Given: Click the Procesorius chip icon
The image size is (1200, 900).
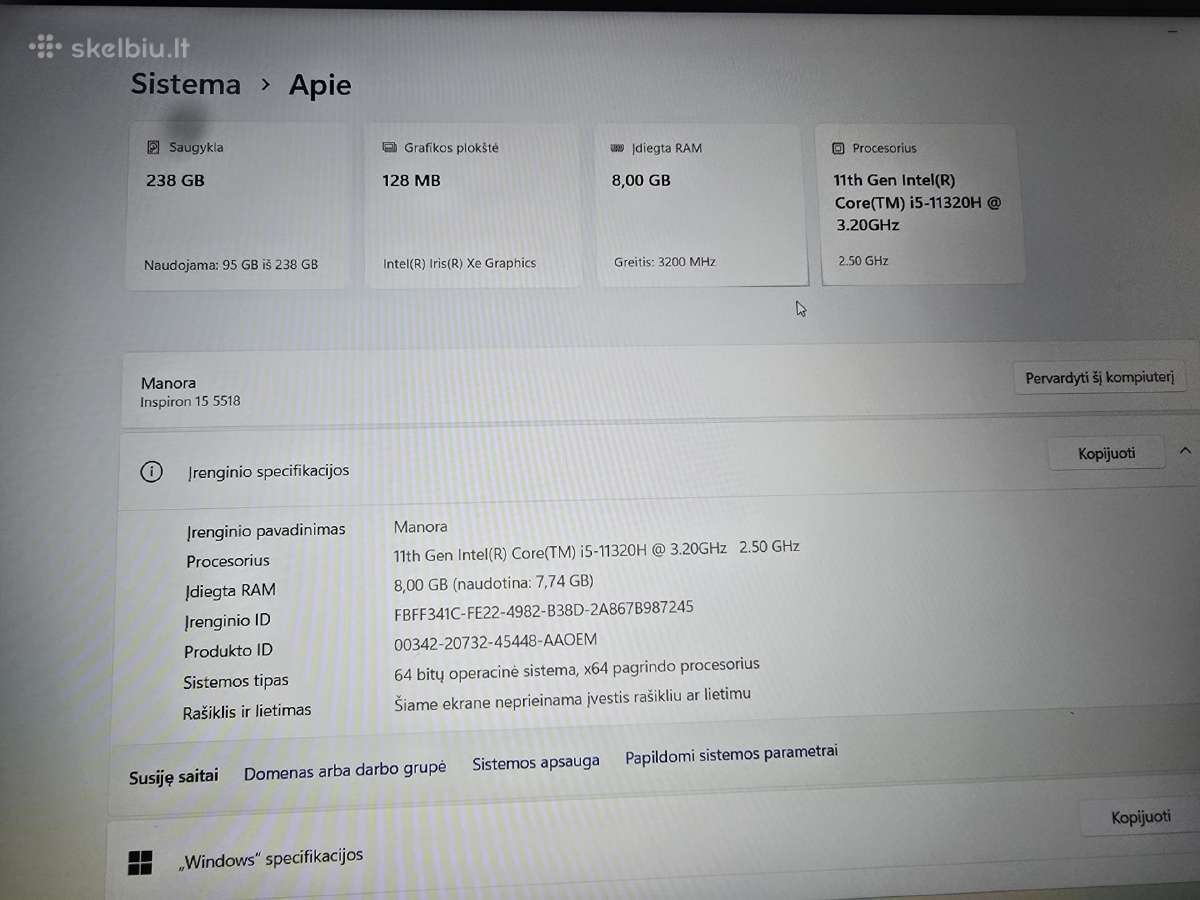Looking at the screenshot, I should (838, 149).
